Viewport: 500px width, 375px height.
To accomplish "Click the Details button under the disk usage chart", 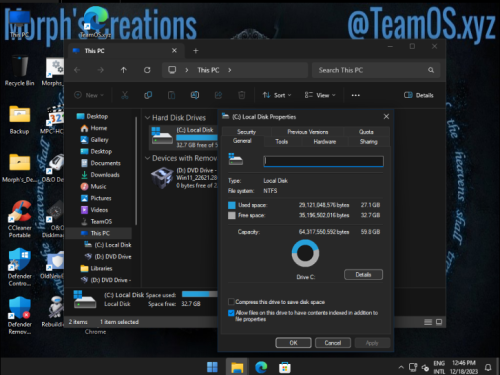I will click(363, 275).
